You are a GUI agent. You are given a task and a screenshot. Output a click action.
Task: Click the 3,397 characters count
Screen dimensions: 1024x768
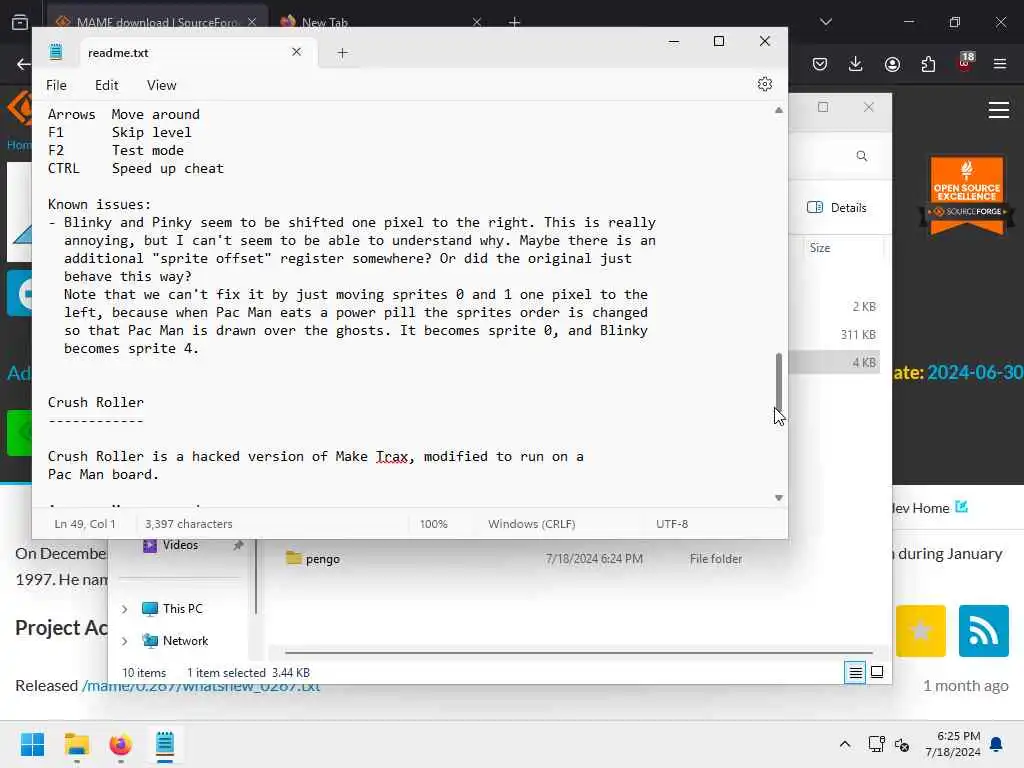pyautogui.click(x=189, y=524)
